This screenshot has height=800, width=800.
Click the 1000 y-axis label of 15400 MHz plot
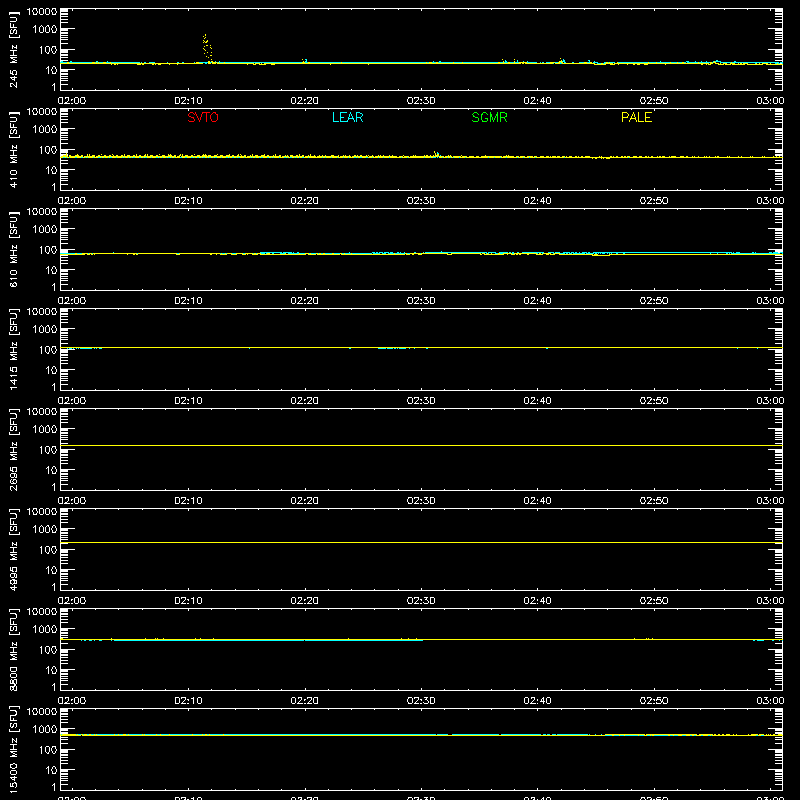[45, 730]
